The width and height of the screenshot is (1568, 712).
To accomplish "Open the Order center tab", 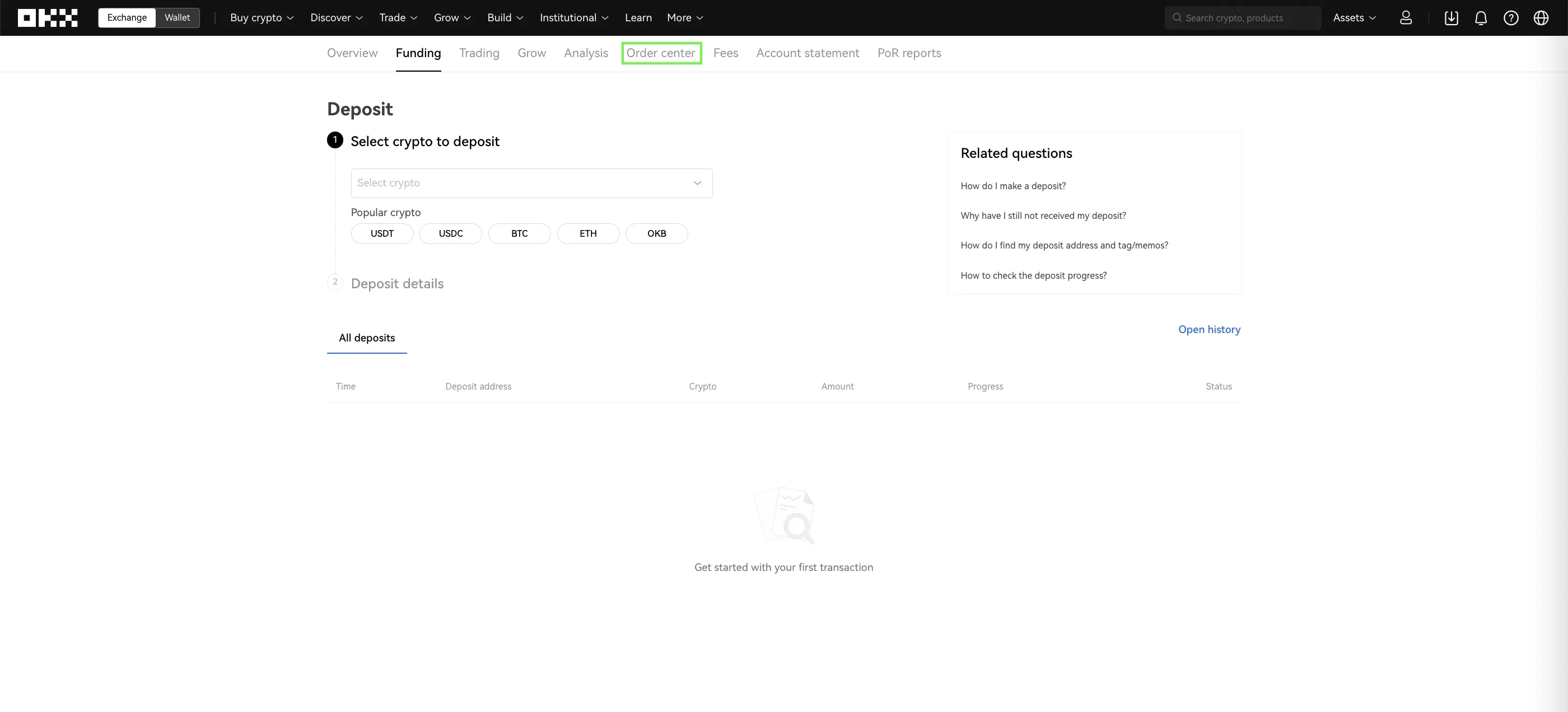I will 660,53.
